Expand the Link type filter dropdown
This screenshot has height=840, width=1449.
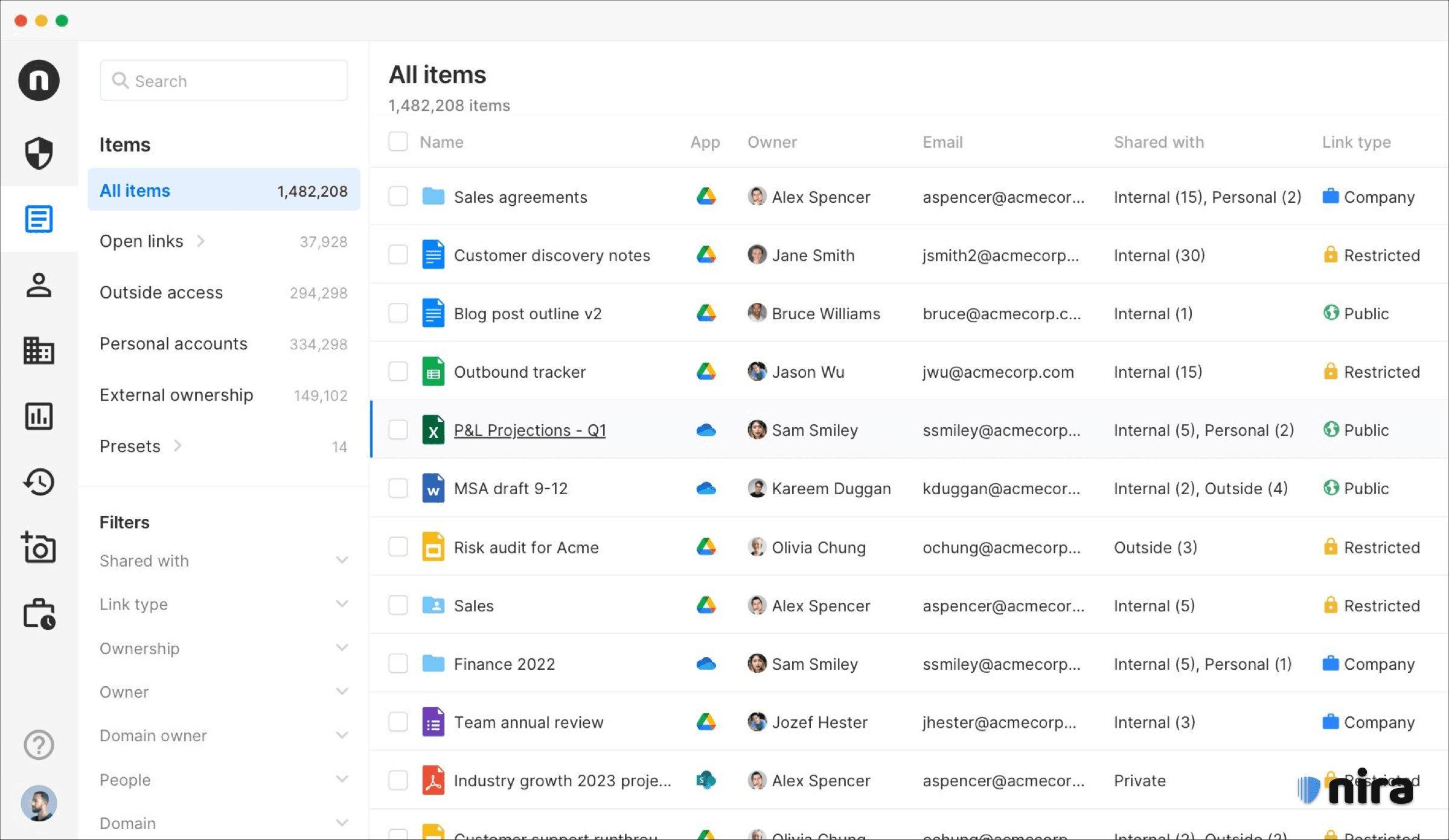coord(342,604)
